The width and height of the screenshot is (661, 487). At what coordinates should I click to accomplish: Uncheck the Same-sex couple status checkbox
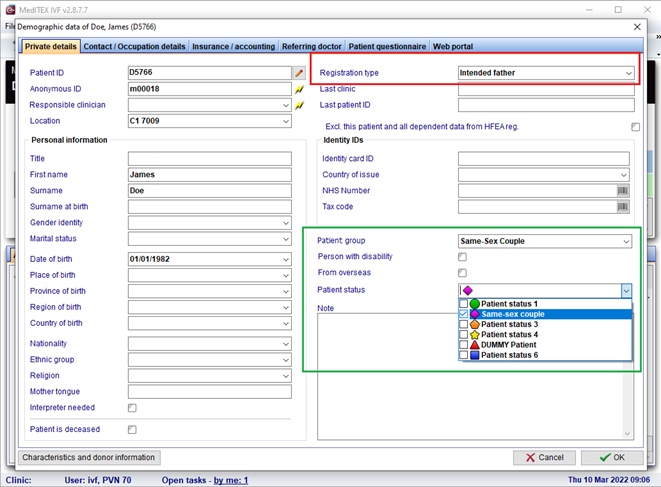click(463, 314)
